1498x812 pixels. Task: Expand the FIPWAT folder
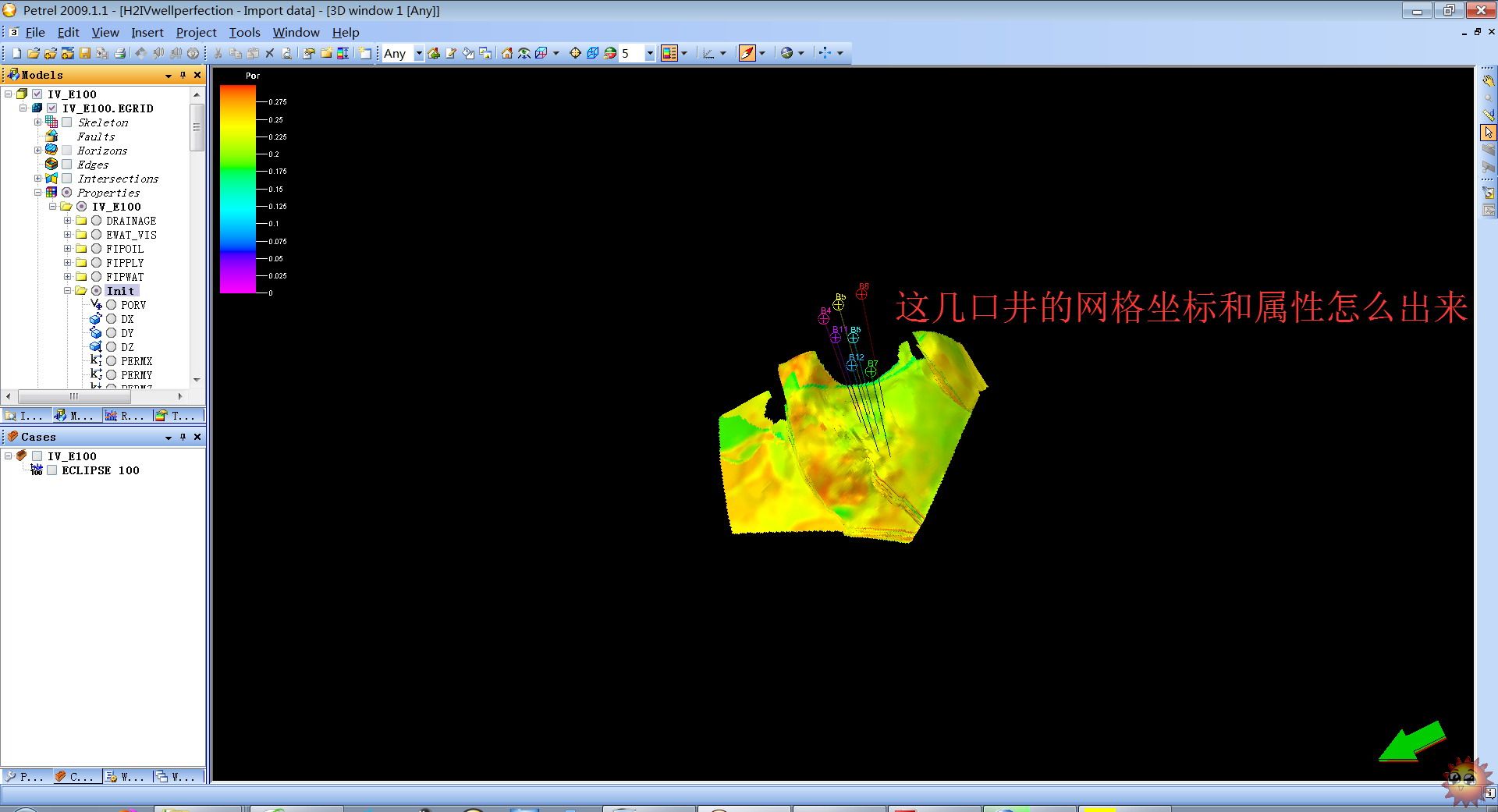[67, 277]
